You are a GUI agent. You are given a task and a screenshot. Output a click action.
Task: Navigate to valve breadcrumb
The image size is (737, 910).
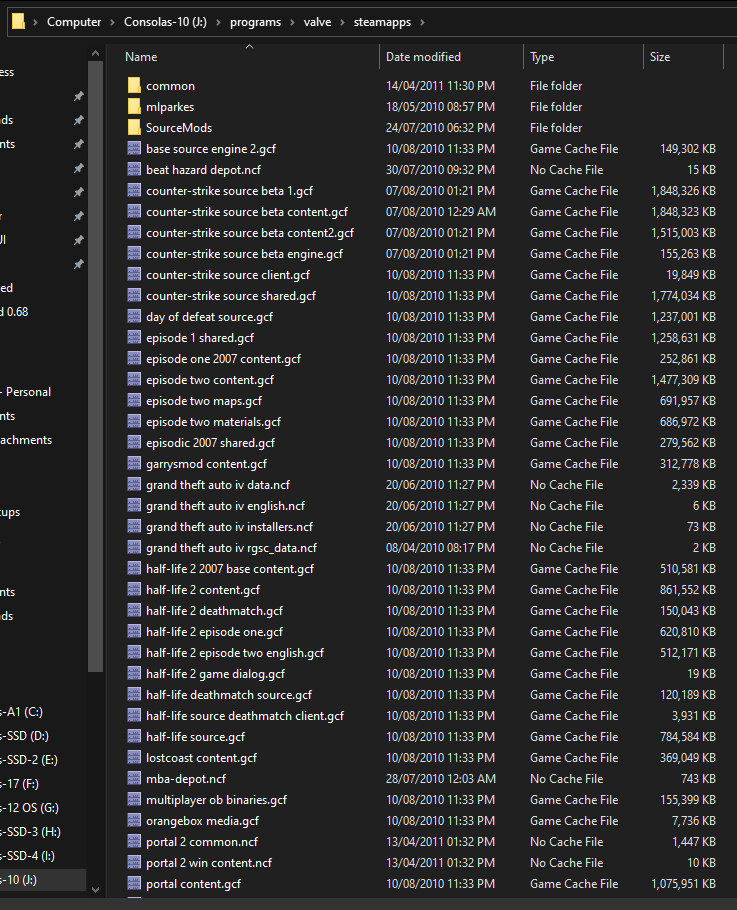(x=317, y=22)
